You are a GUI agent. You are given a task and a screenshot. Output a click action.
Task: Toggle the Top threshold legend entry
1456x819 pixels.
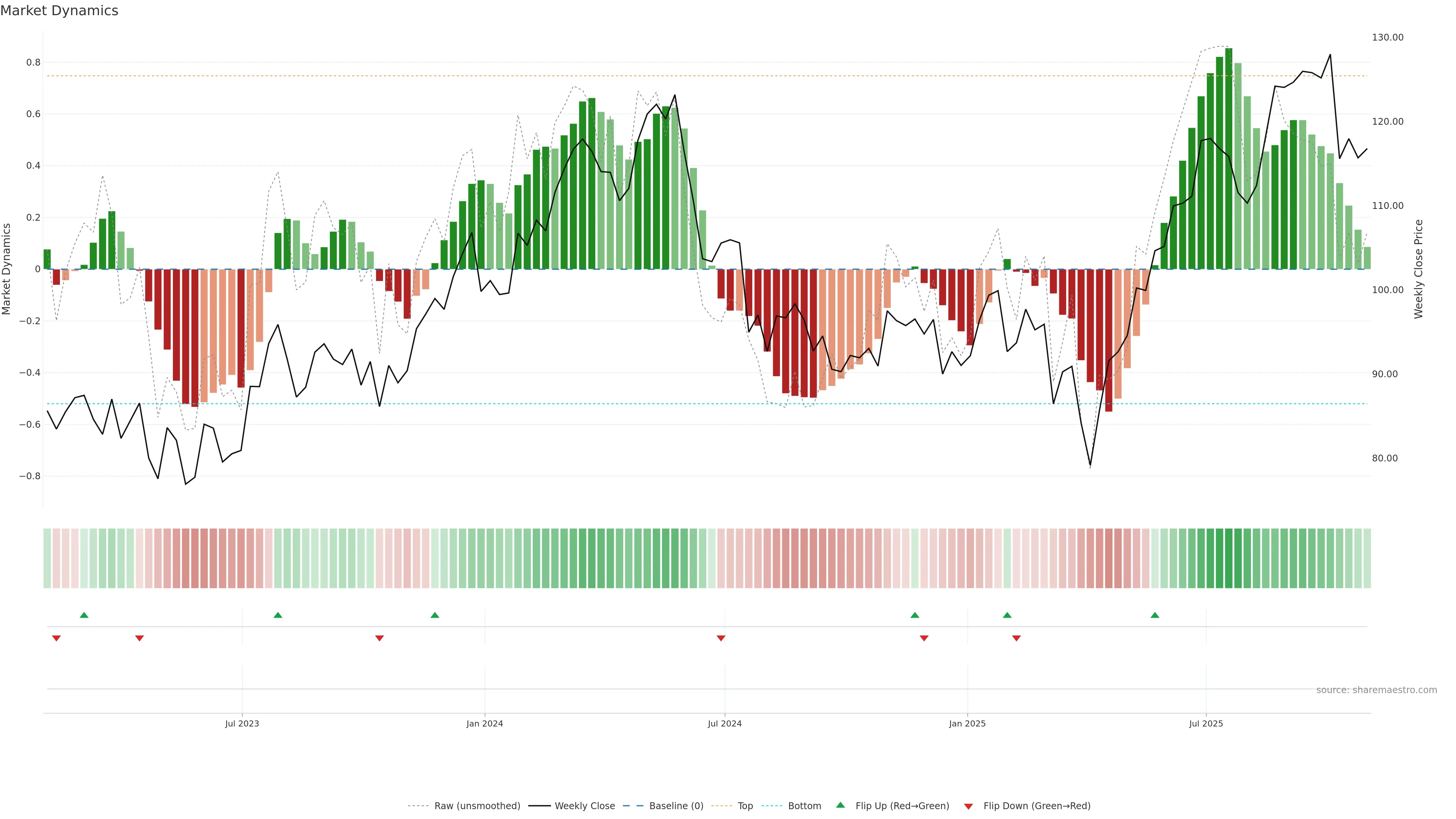point(745,806)
